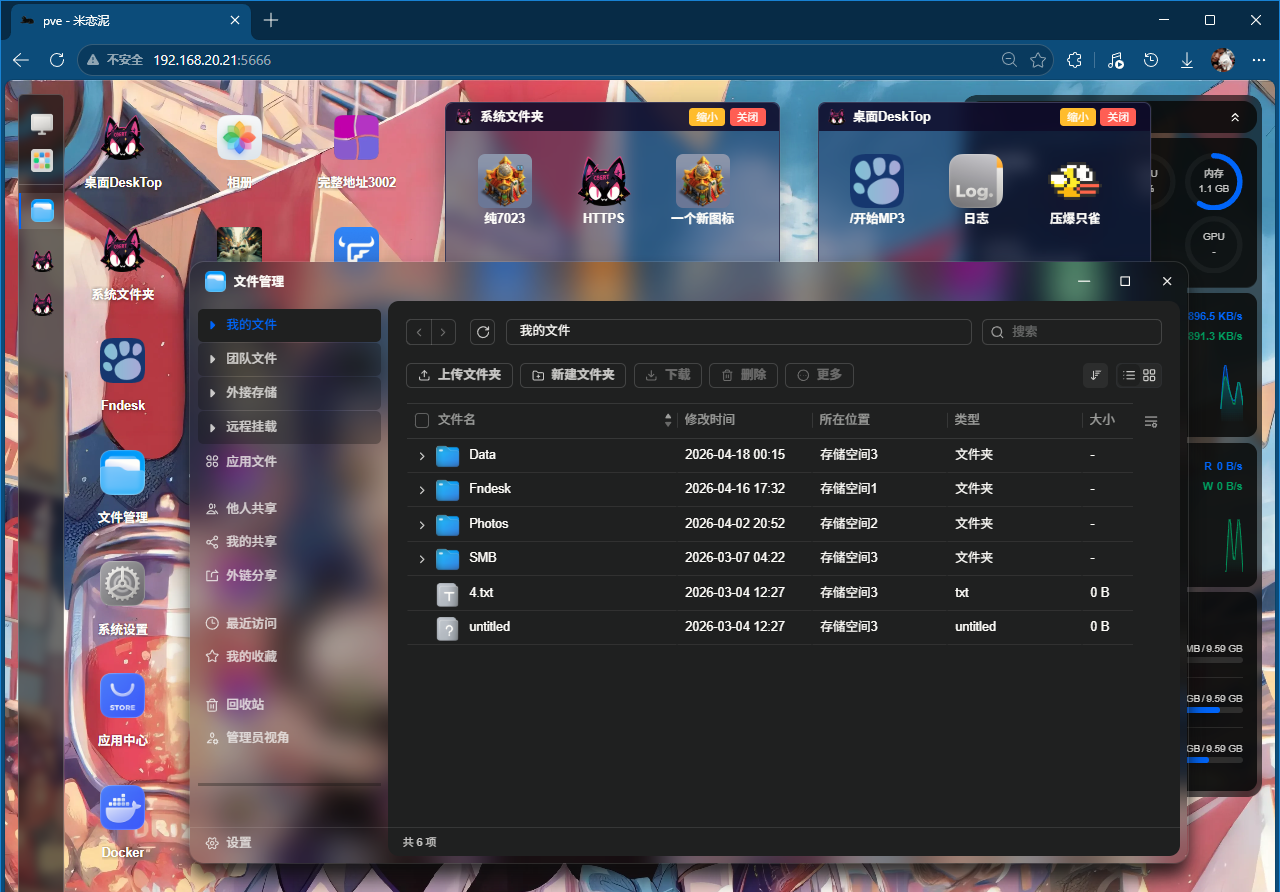Open the 应用中心 app store icon
Screen dimensions: 1280x892
[122, 695]
